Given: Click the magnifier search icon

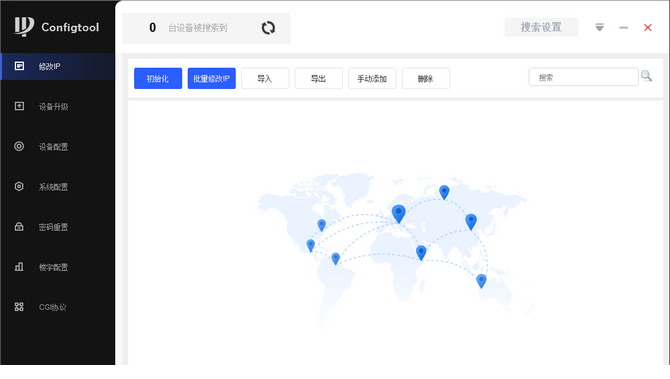Looking at the screenshot, I should tap(646, 76).
